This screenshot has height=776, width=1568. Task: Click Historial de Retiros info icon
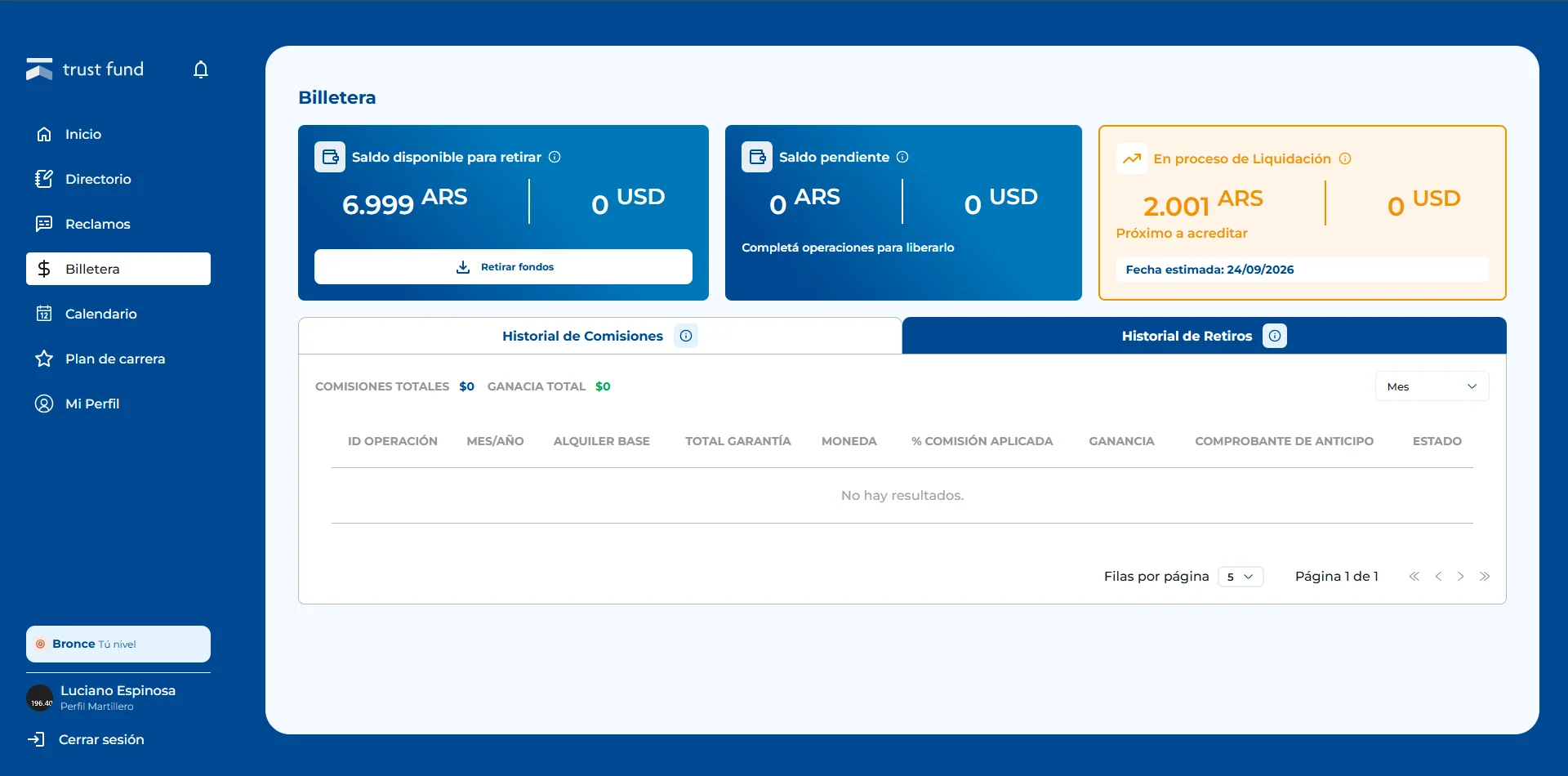[1275, 336]
